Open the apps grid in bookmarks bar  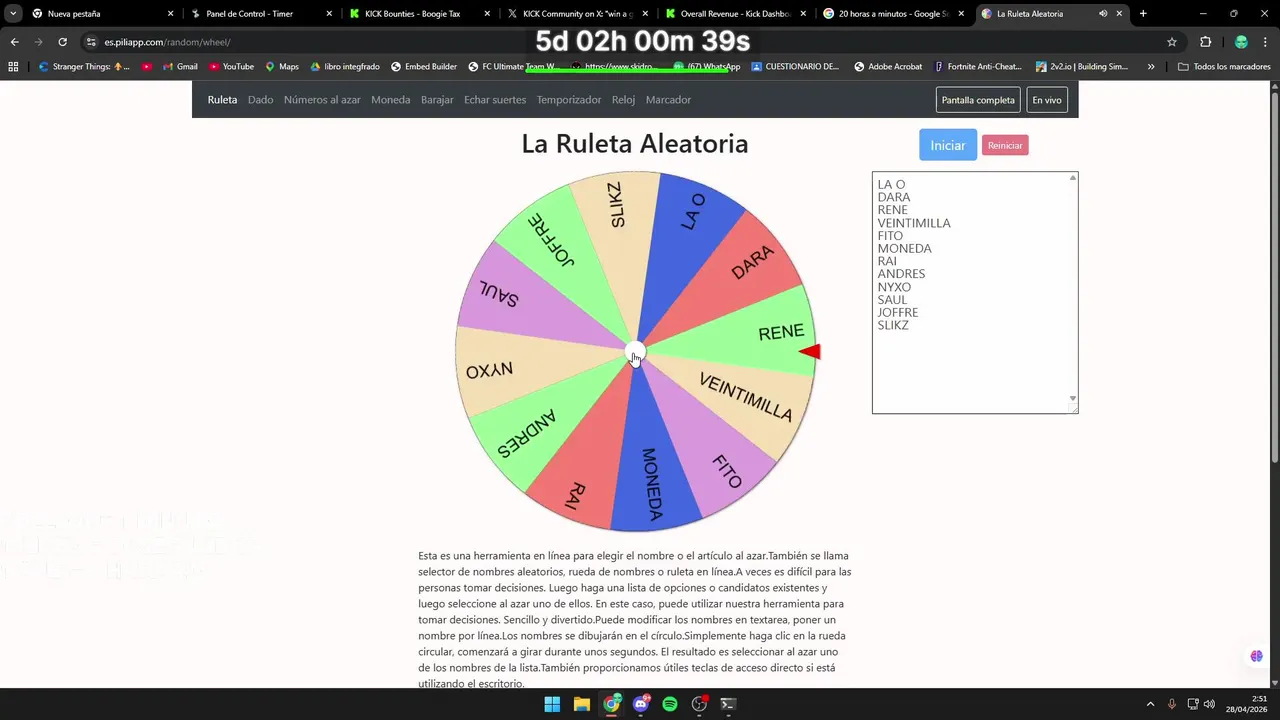coord(13,67)
